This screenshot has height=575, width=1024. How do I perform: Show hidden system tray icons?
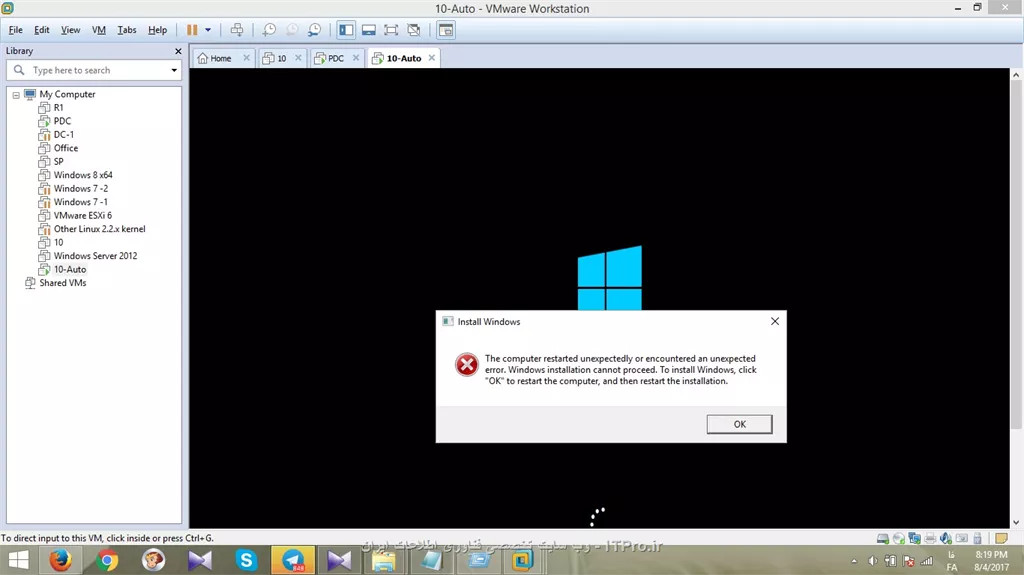tap(854, 561)
